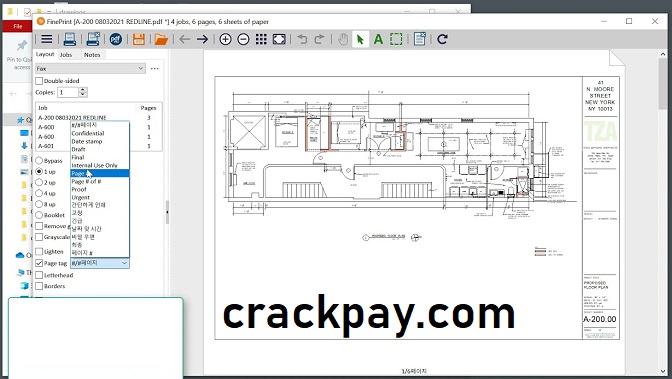Increase the Copies stepper value
This screenshot has width=672, height=379.
(83, 90)
